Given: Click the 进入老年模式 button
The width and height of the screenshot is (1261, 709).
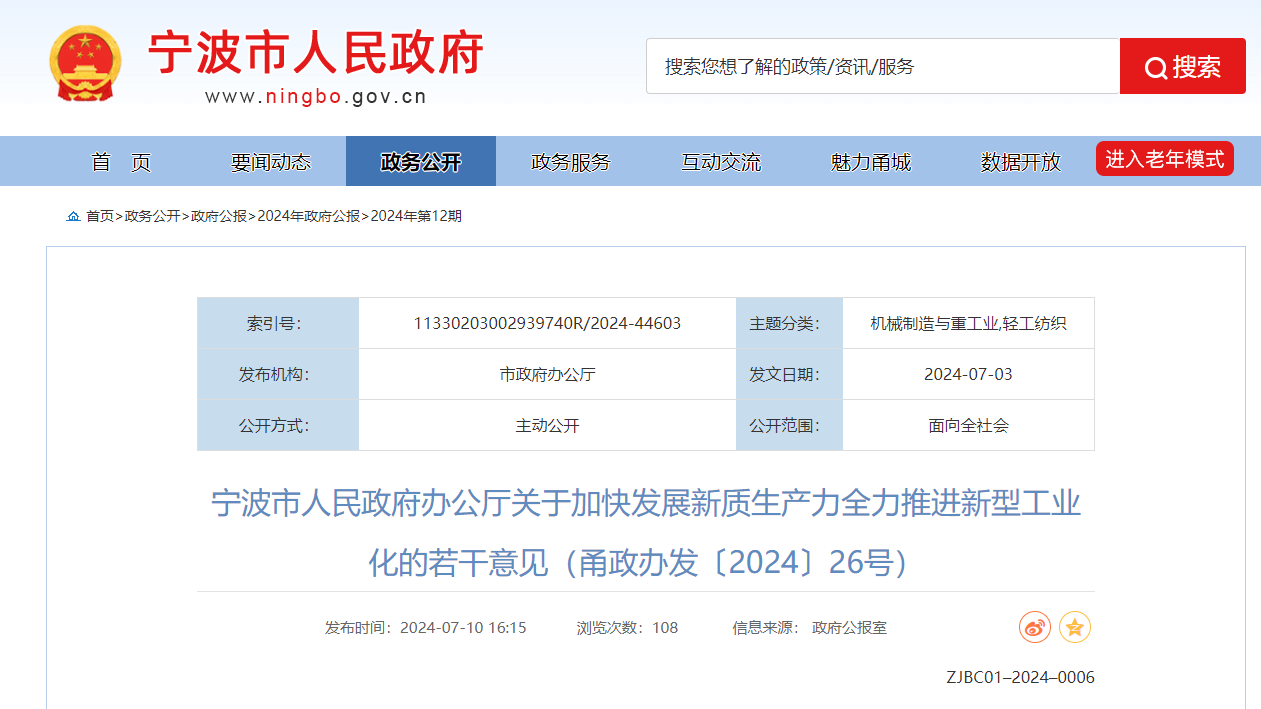Looking at the screenshot, I should tap(1164, 157).
